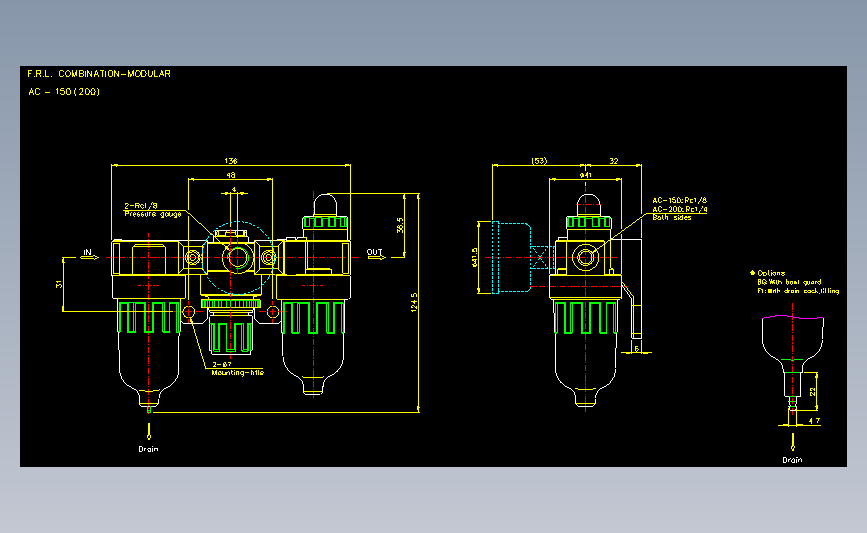Click the 'FI:With drain cock,fitting' option line
The height and width of the screenshot is (533, 867).
(798, 291)
